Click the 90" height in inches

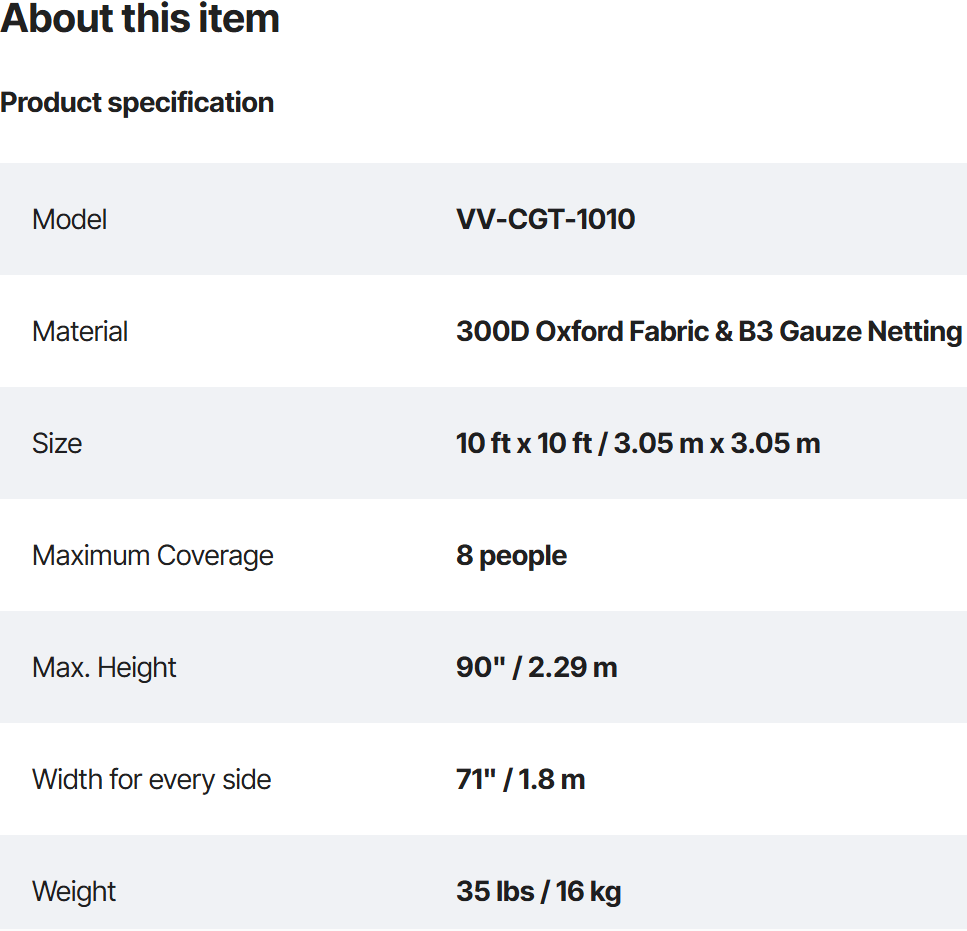pyautogui.click(x=479, y=668)
